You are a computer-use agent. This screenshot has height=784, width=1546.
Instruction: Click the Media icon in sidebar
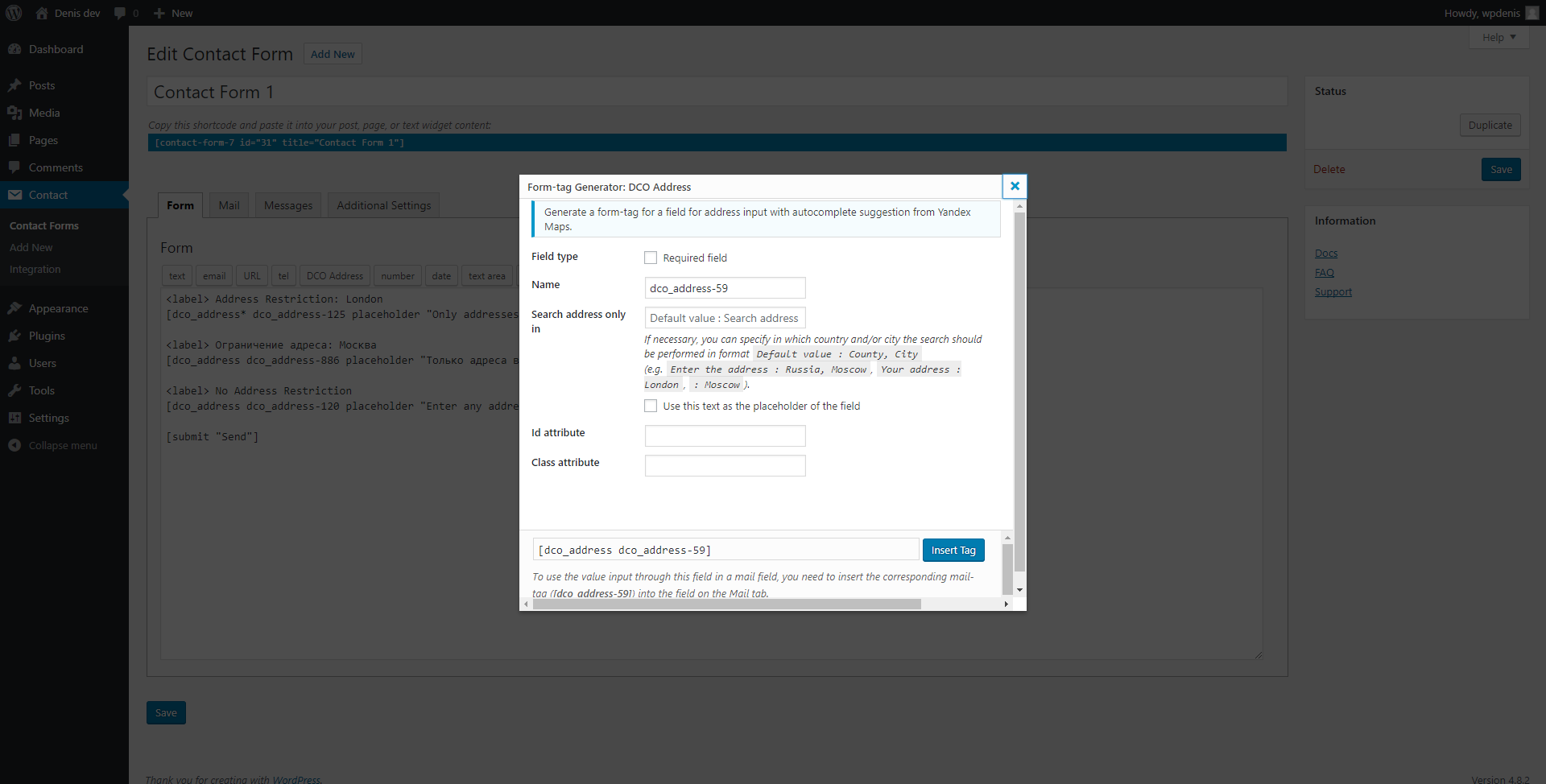[x=14, y=113]
